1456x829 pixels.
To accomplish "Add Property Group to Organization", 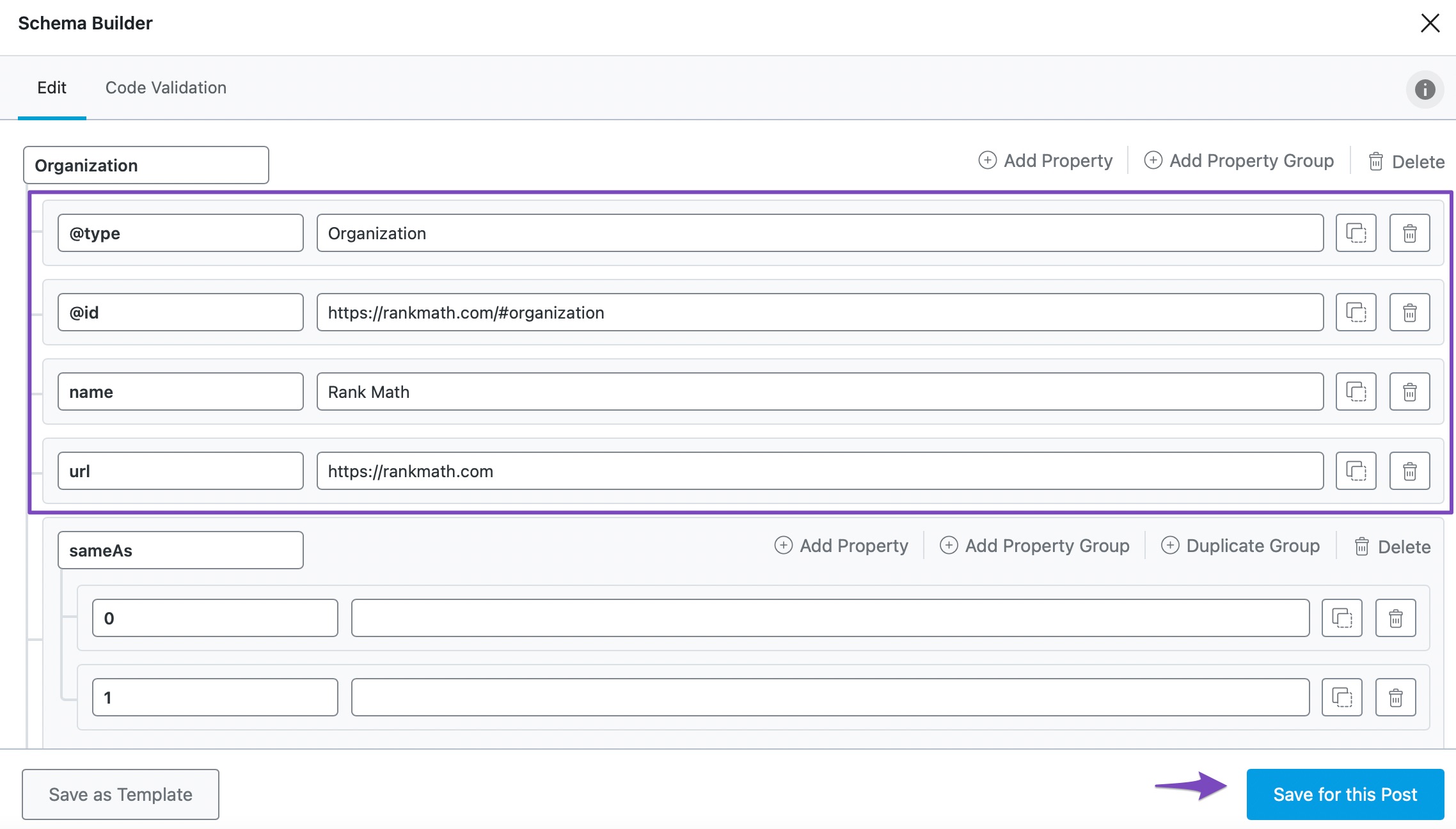I will pos(1238,161).
